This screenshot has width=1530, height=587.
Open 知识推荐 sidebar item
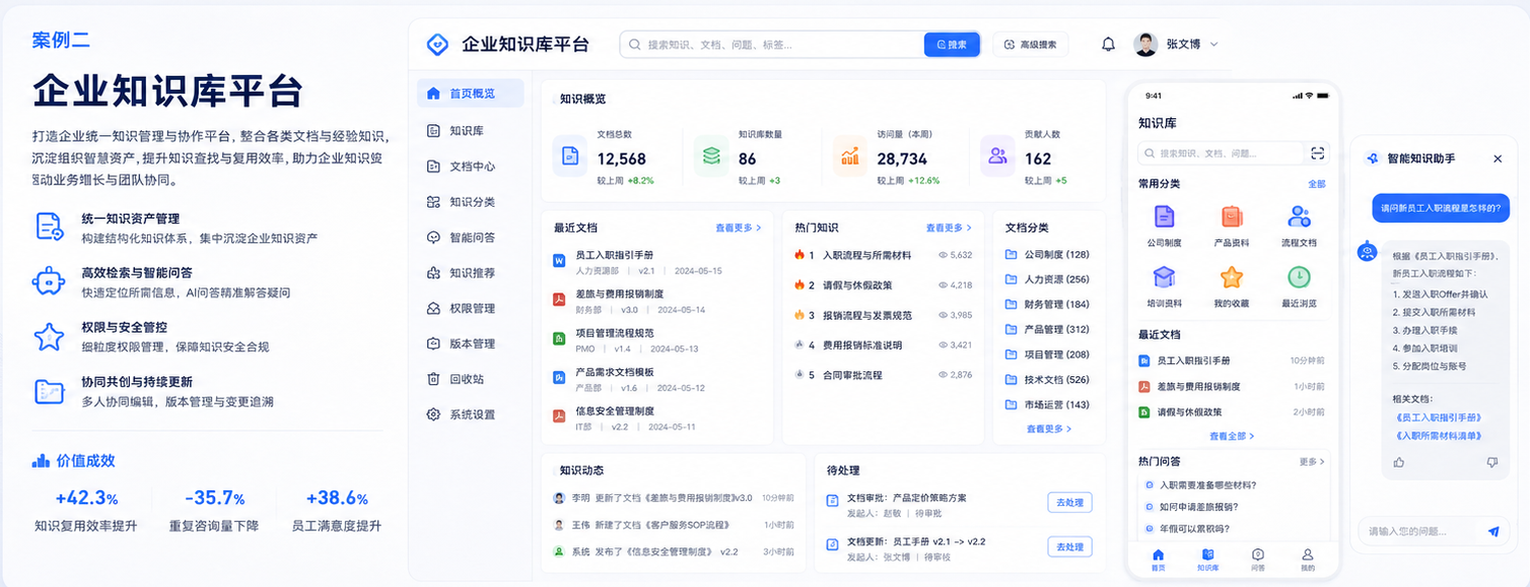pyautogui.click(x=472, y=272)
